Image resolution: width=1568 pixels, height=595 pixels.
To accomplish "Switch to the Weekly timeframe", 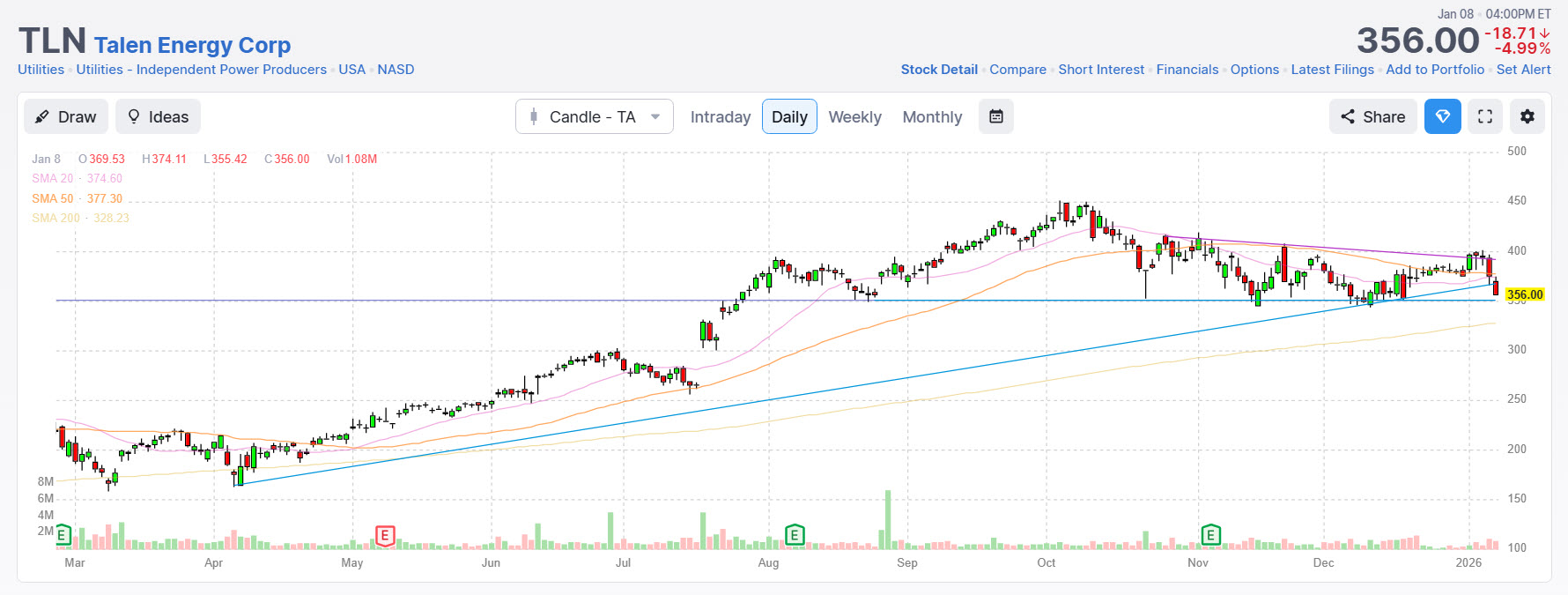I will (854, 116).
